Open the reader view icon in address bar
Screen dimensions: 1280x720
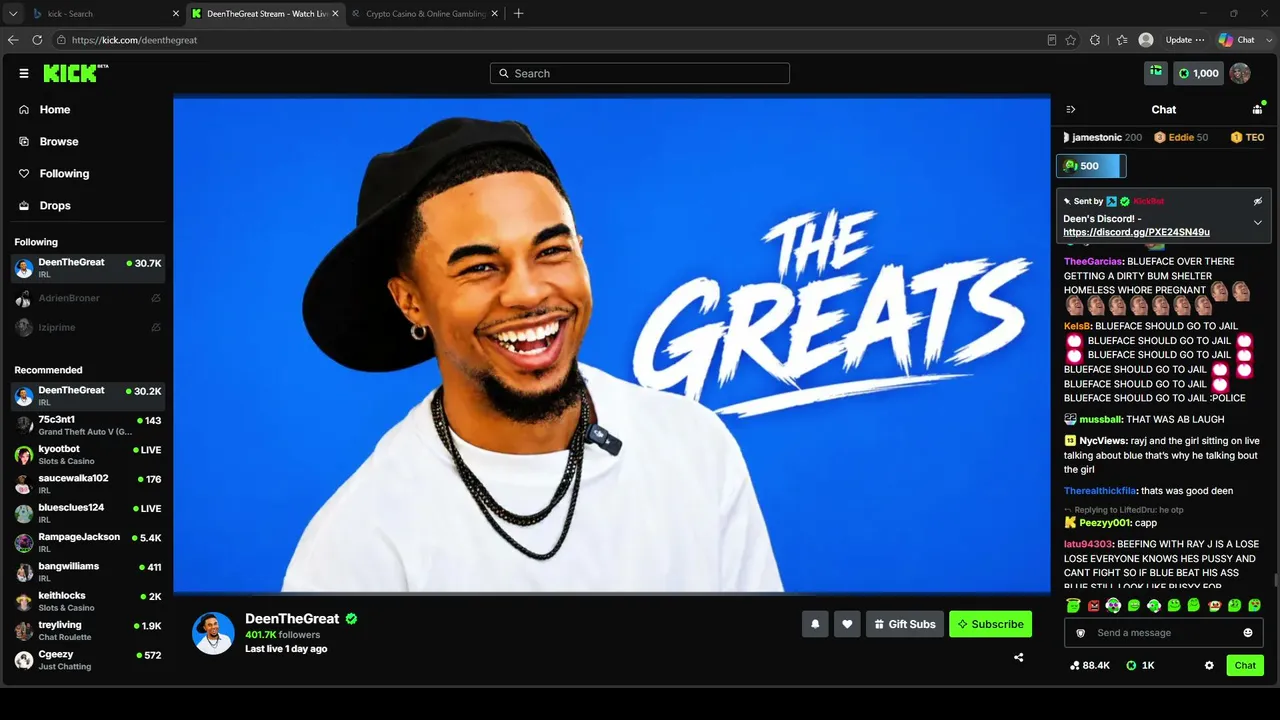pyautogui.click(x=1051, y=40)
